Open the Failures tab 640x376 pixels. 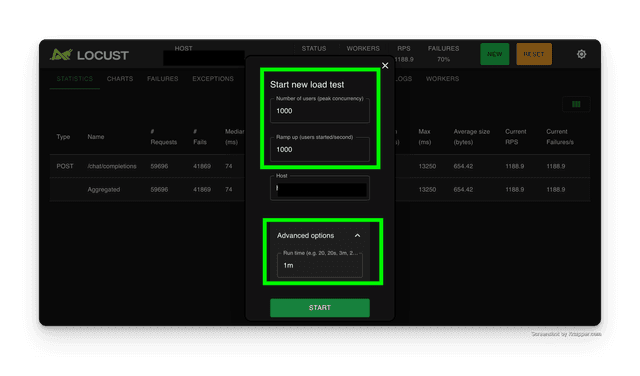pos(162,79)
